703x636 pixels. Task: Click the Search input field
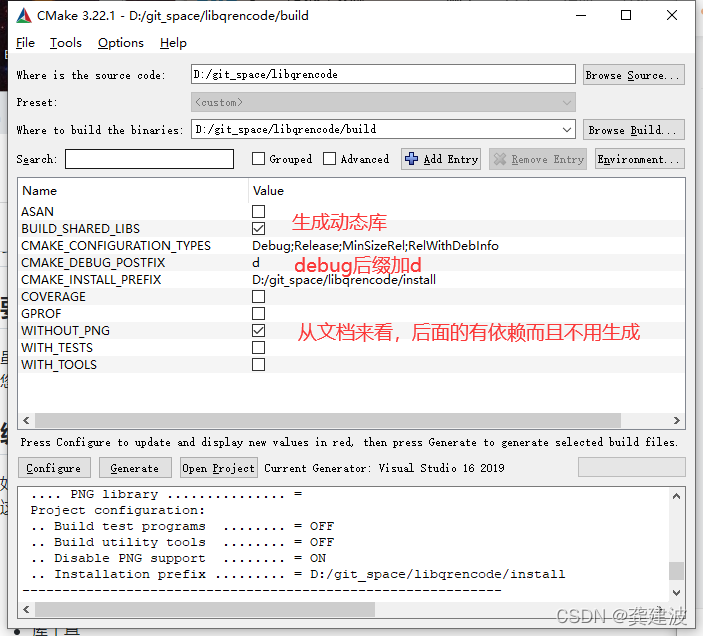click(x=149, y=159)
